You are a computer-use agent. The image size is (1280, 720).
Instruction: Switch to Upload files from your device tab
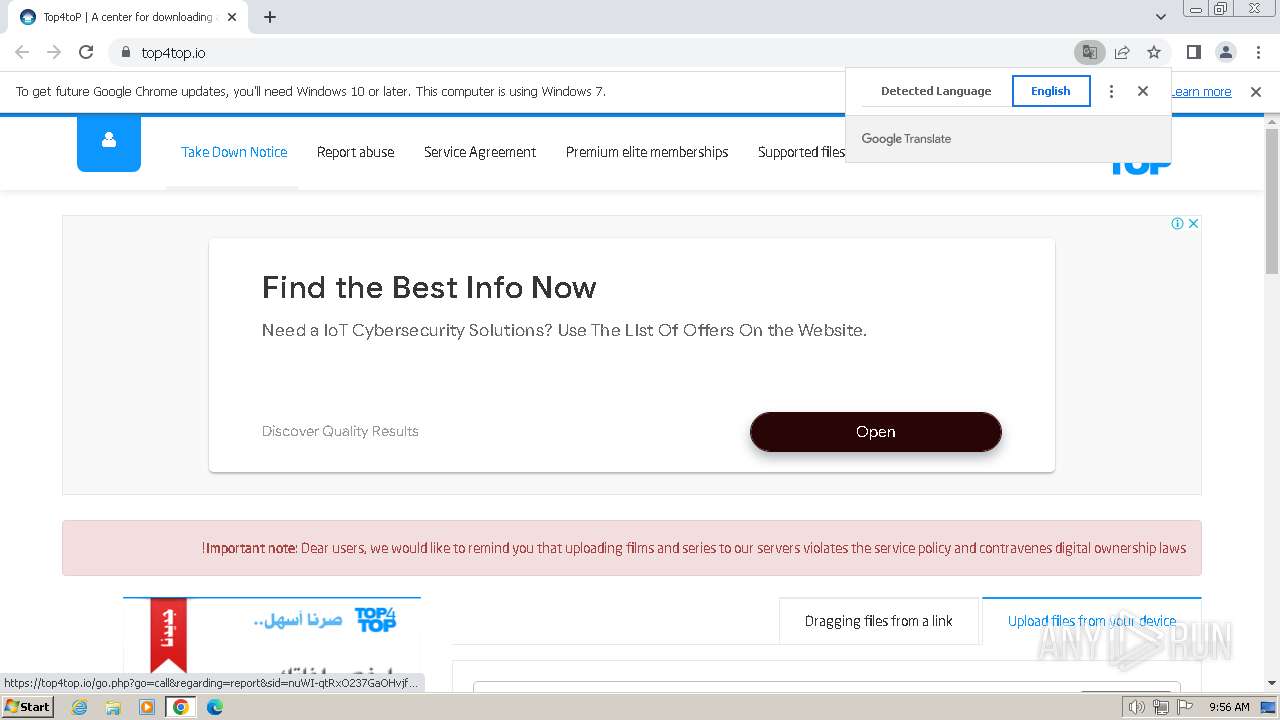point(1092,621)
